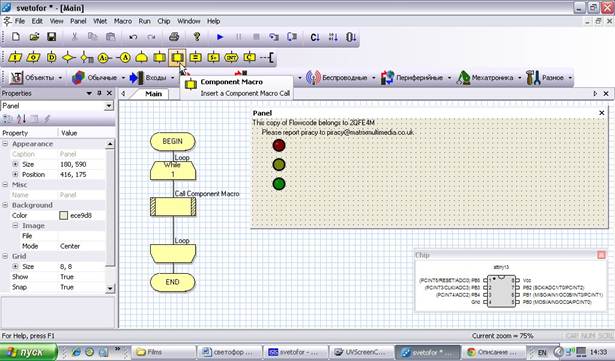
Task: Select the Component Macro icon
Action: (x=177, y=57)
